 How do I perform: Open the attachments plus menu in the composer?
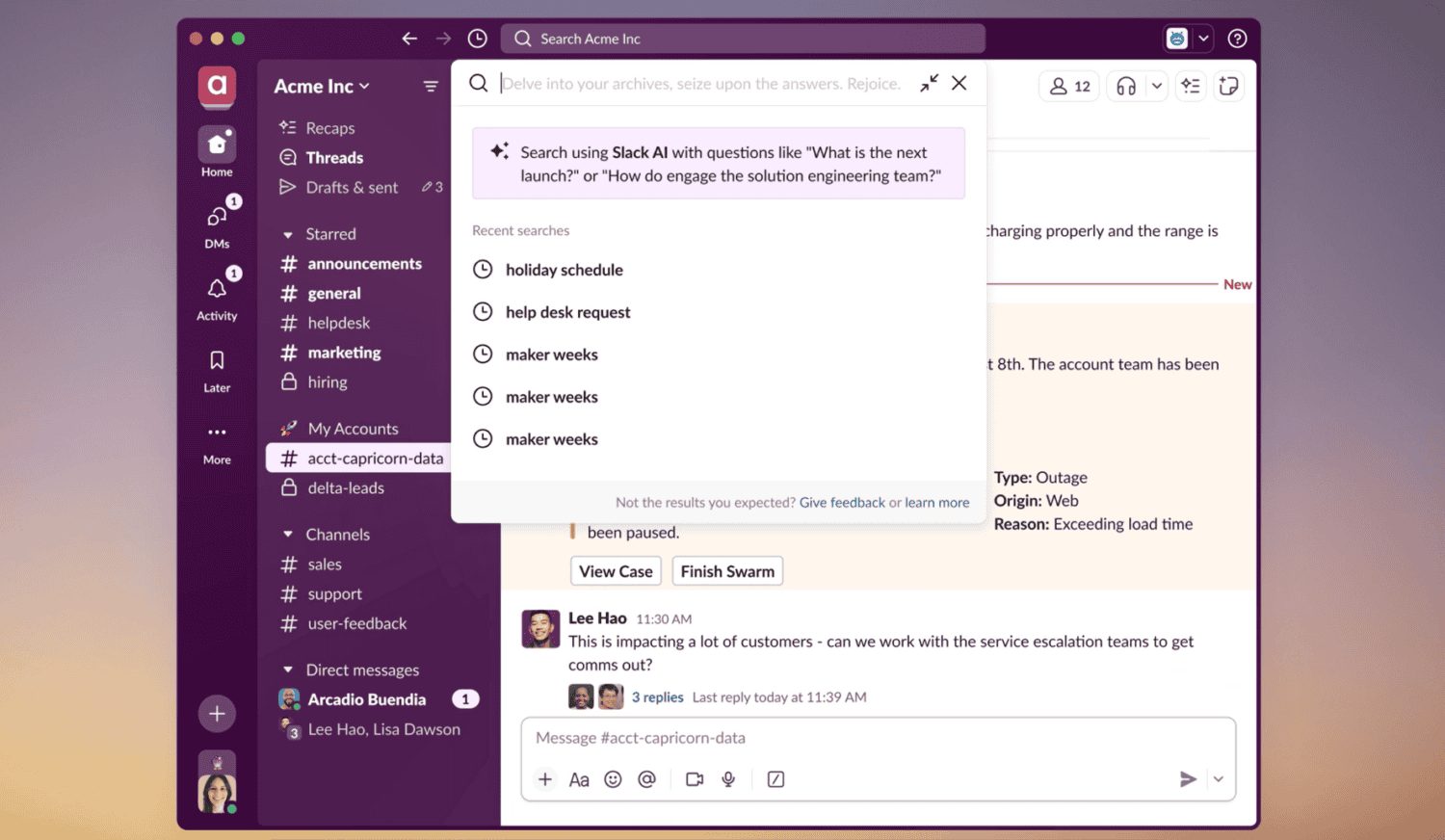pos(545,779)
